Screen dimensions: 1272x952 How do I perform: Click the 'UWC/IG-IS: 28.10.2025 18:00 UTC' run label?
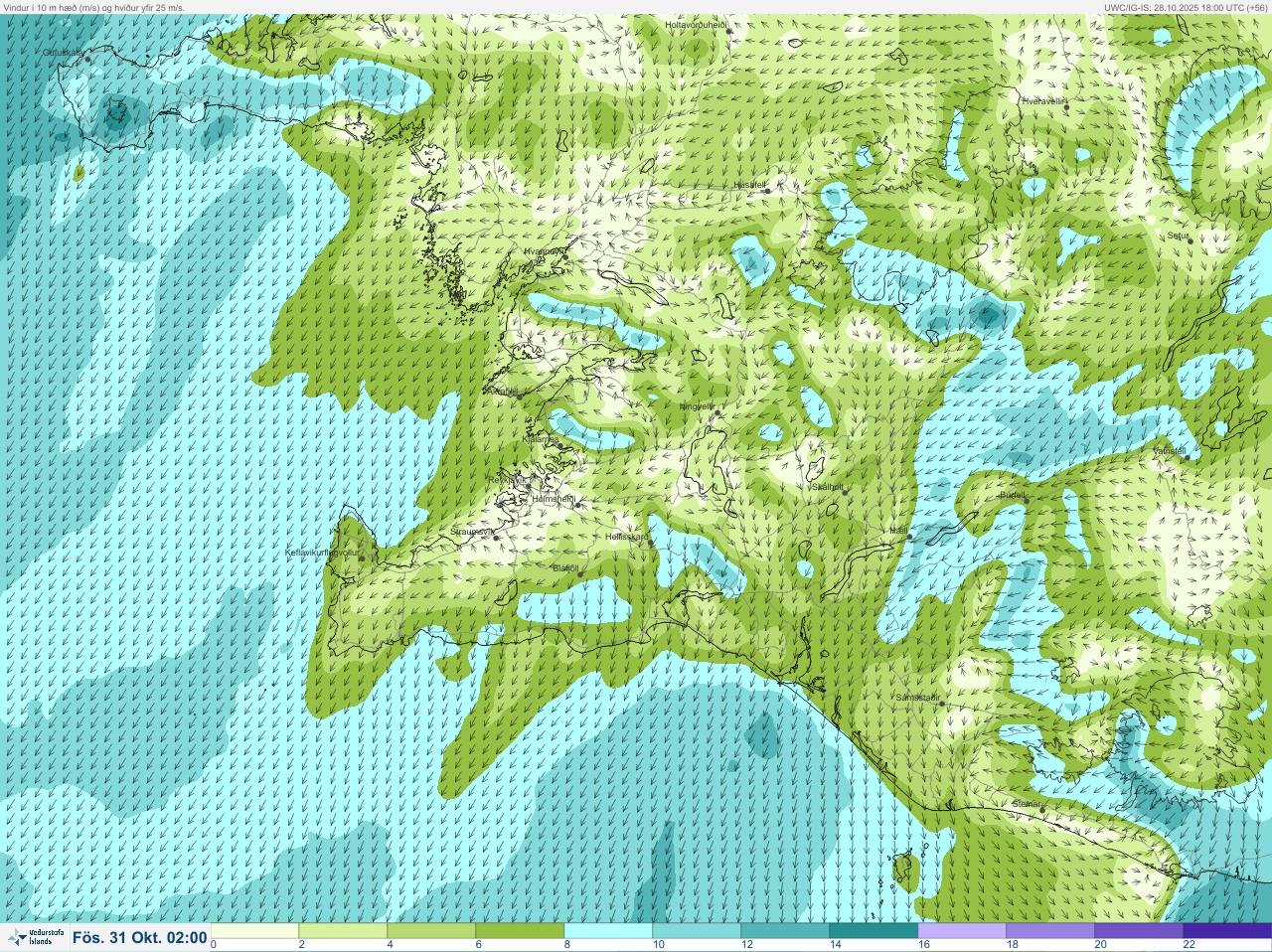pos(1174,7)
